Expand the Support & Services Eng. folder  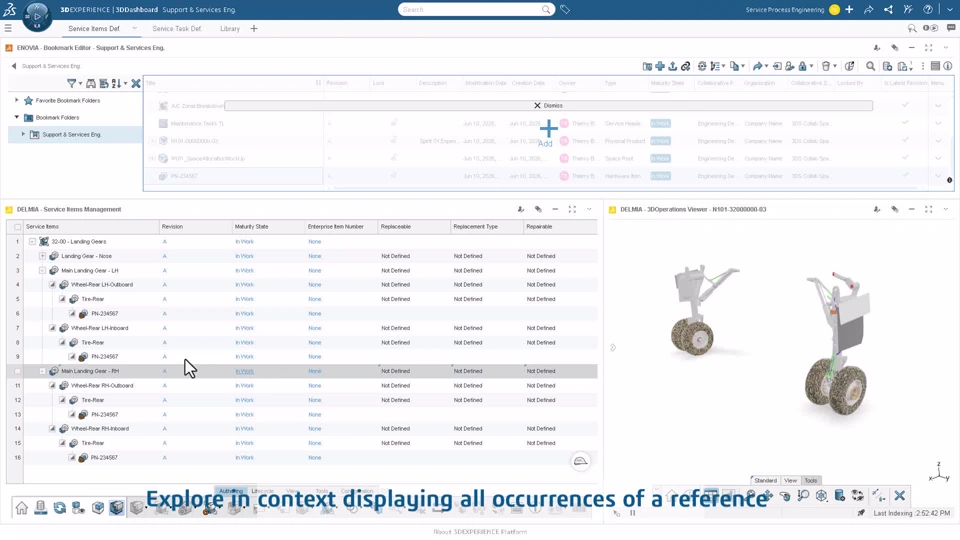[x=23, y=134]
